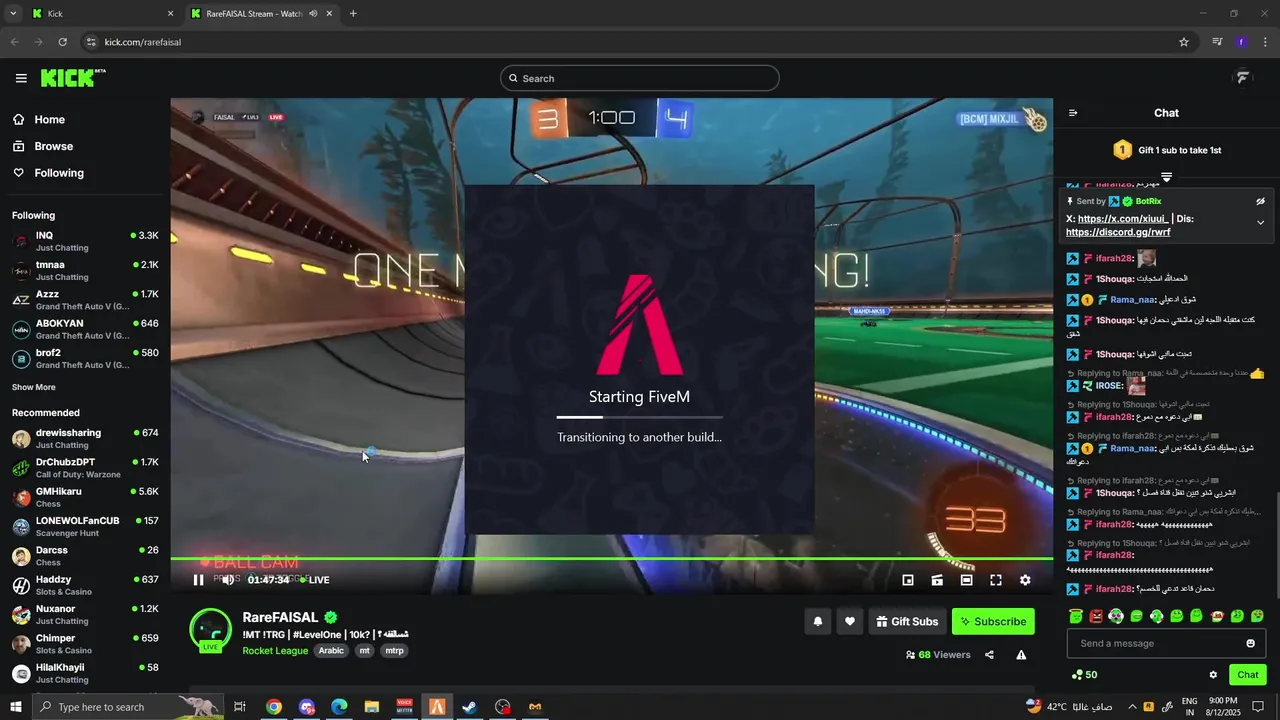The image size is (1280, 720).
Task: Open recommended channel Nuxanor
Action: click(x=85, y=614)
